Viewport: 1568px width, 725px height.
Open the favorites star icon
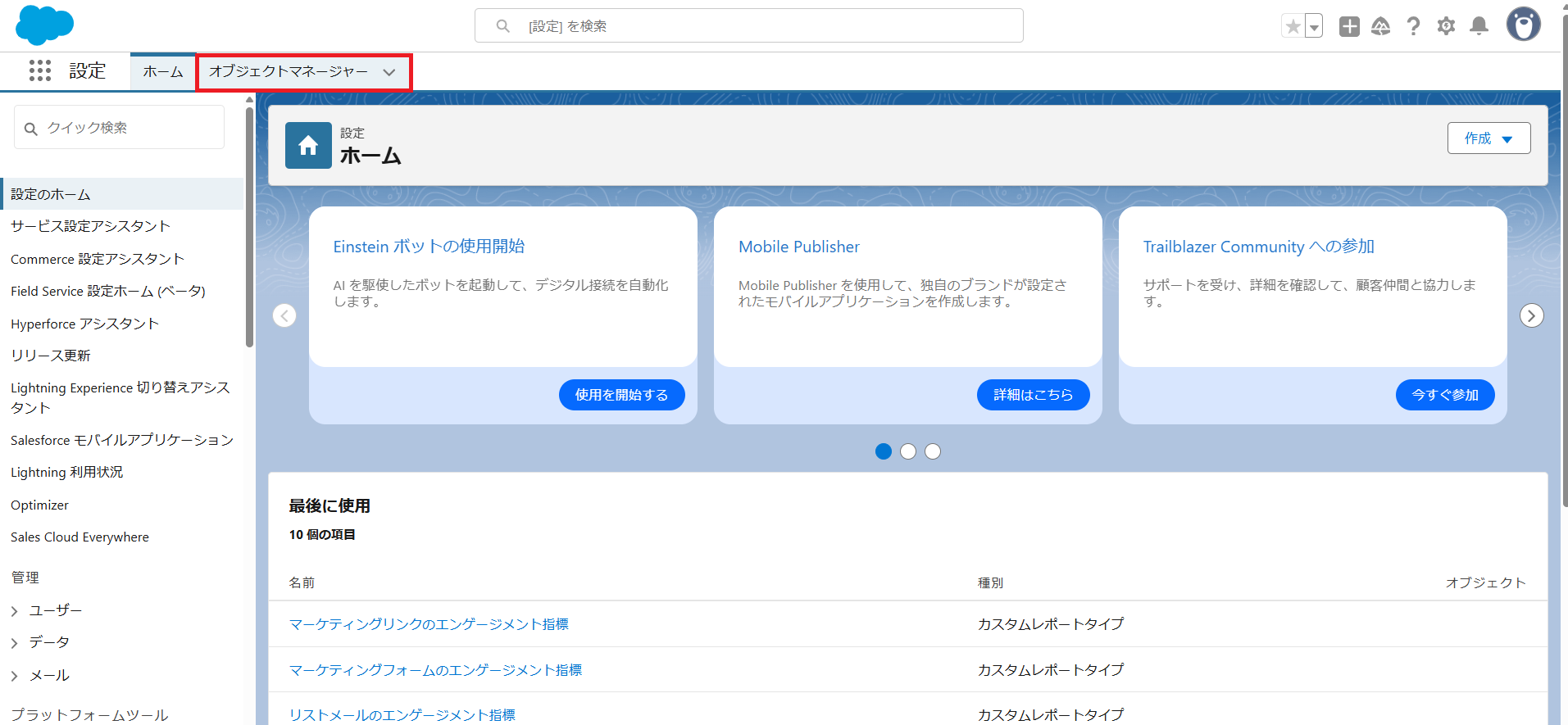1293,26
